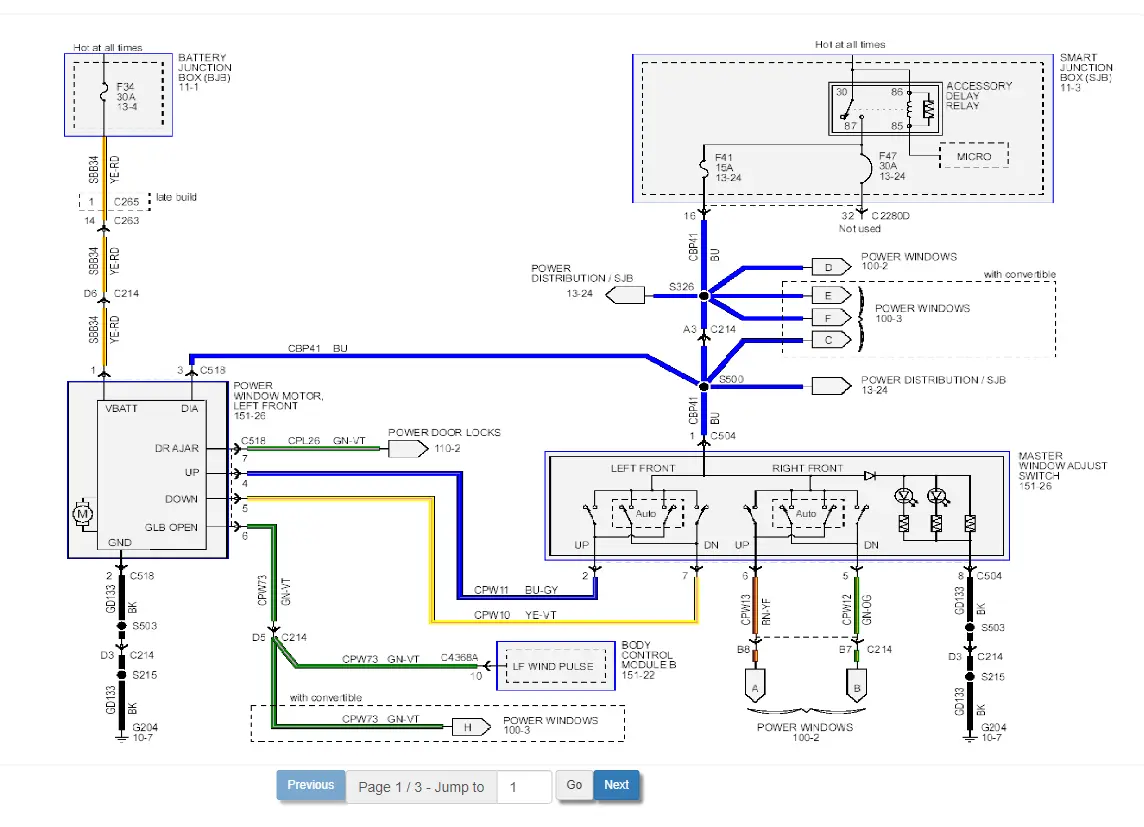Select off-page connector B below CPW12
Image resolution: width=1144 pixels, height=827 pixels.
(857, 686)
